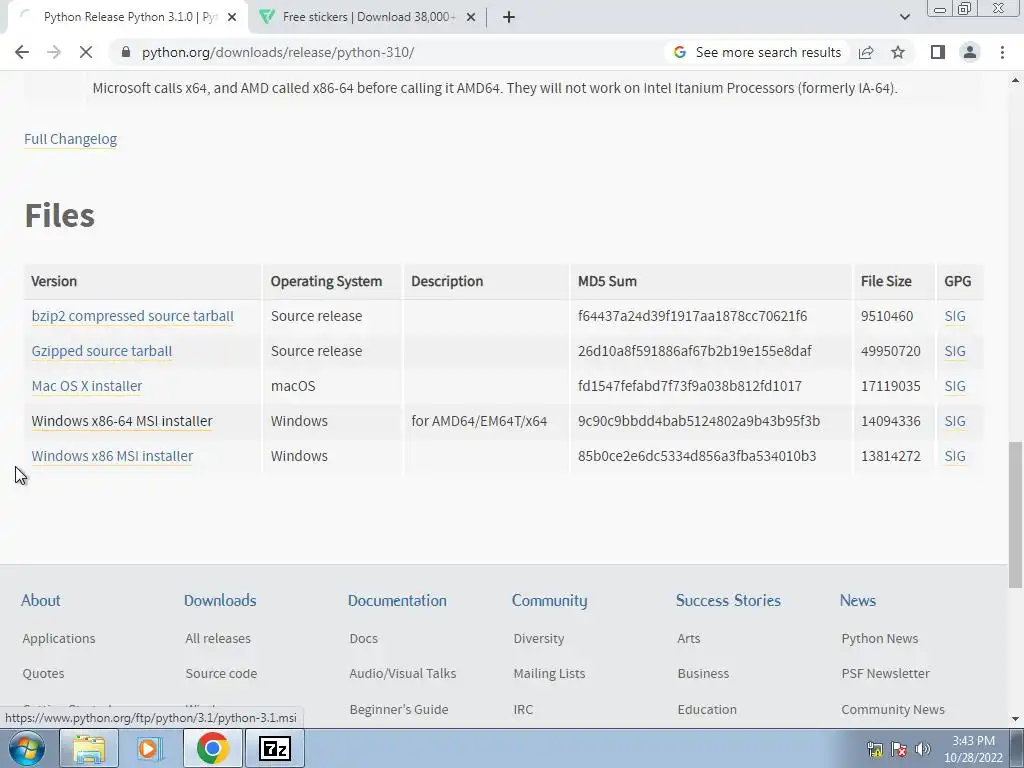Click the page vertical scrollbar thumb
1024x768 pixels.
[x=1016, y=515]
